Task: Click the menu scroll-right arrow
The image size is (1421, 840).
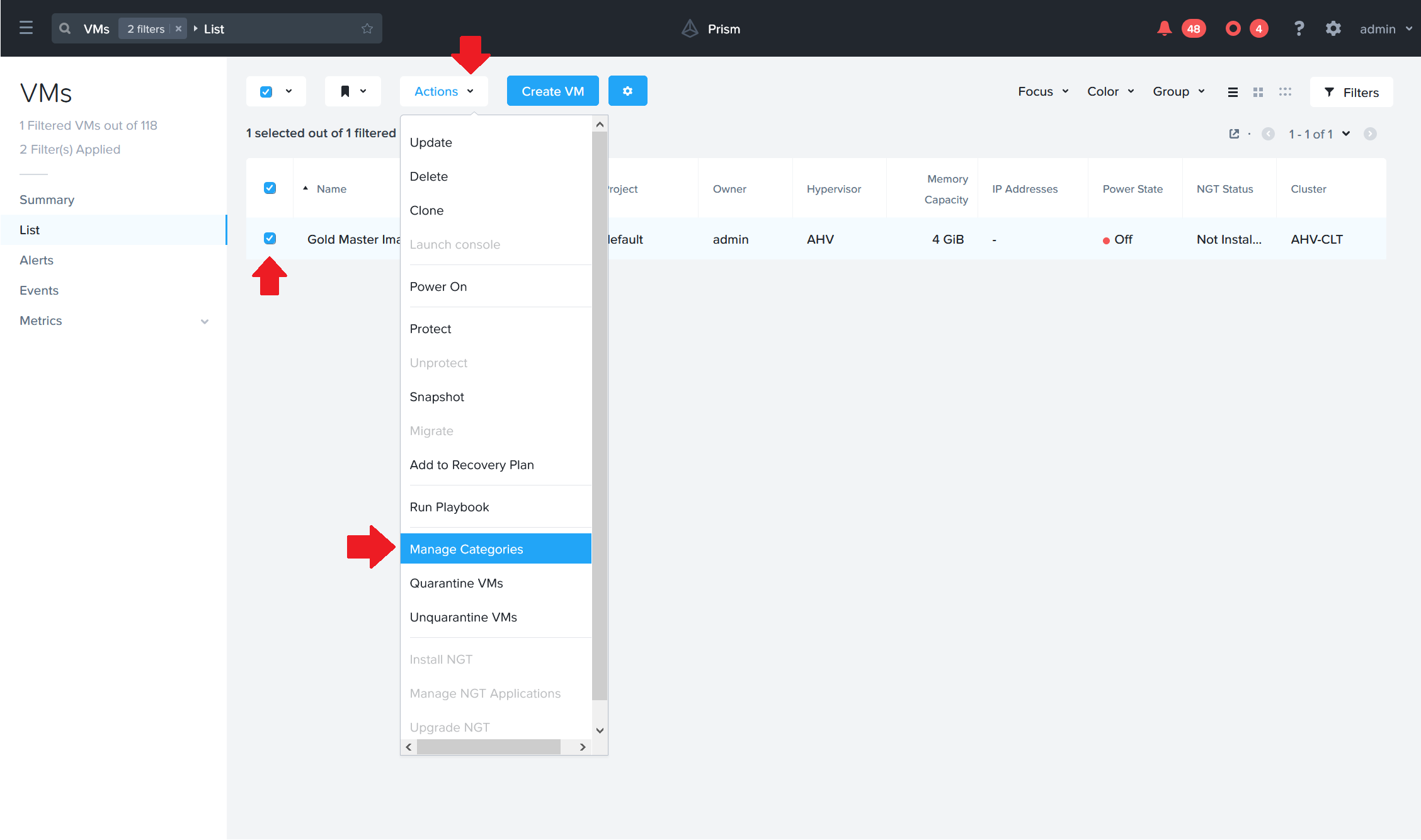Action: click(583, 747)
